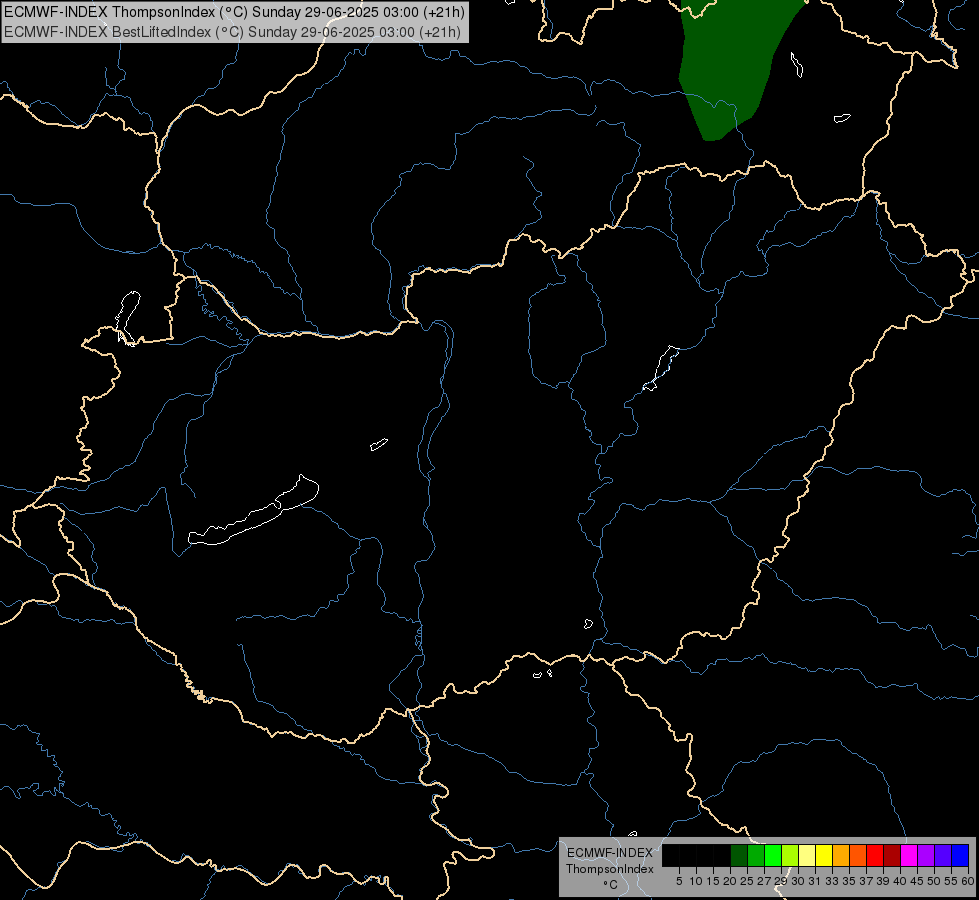The width and height of the screenshot is (979, 900).
Task: Click the BestLiftedIndex title line at top
Action: click(232, 32)
